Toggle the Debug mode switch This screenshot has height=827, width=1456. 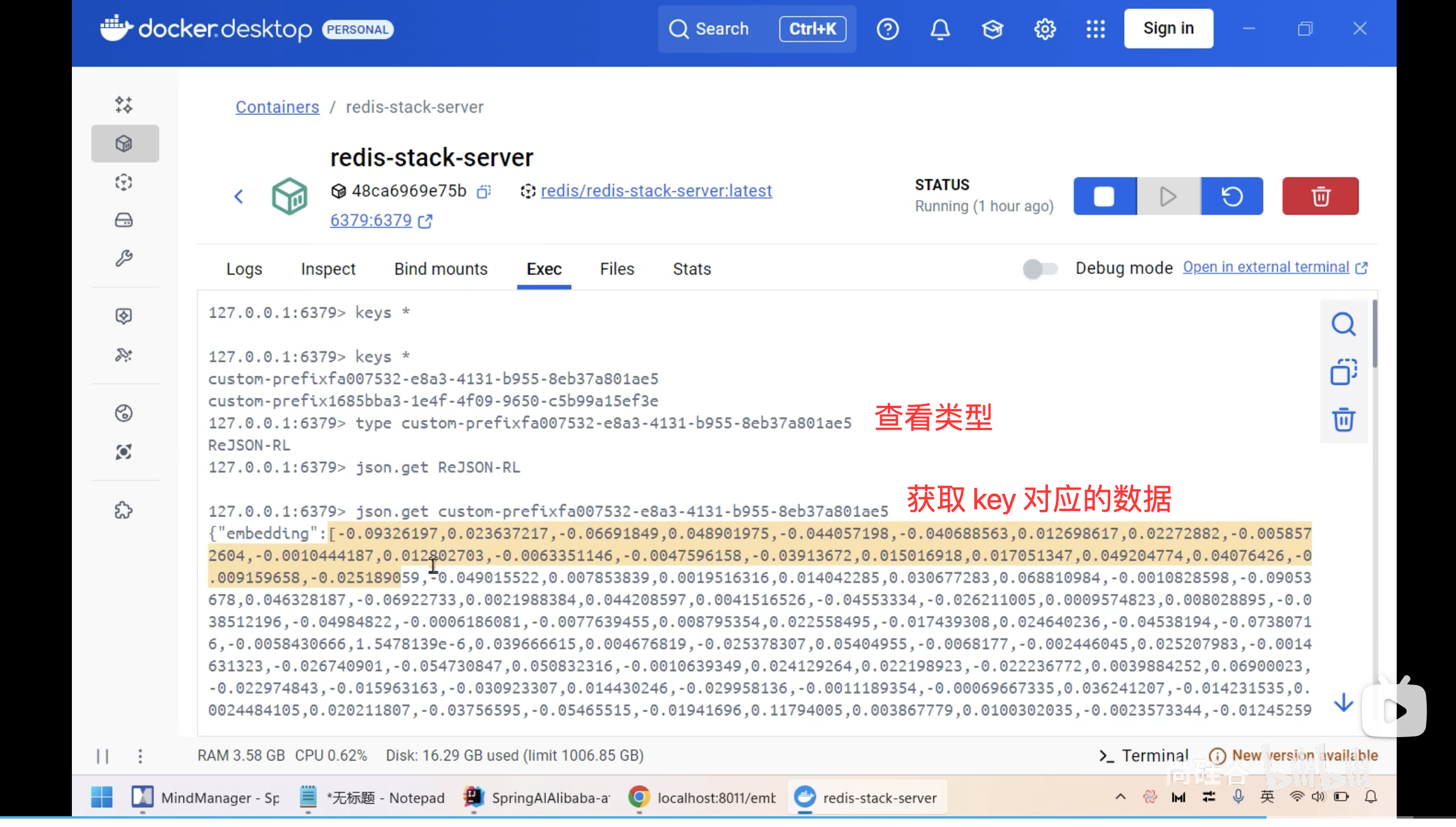(x=1040, y=268)
